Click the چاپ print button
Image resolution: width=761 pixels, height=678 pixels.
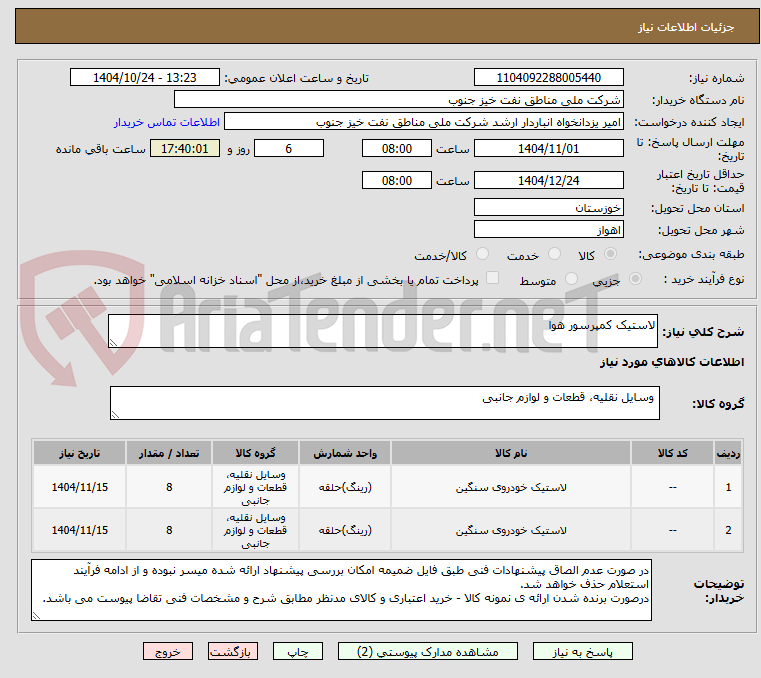(298, 651)
